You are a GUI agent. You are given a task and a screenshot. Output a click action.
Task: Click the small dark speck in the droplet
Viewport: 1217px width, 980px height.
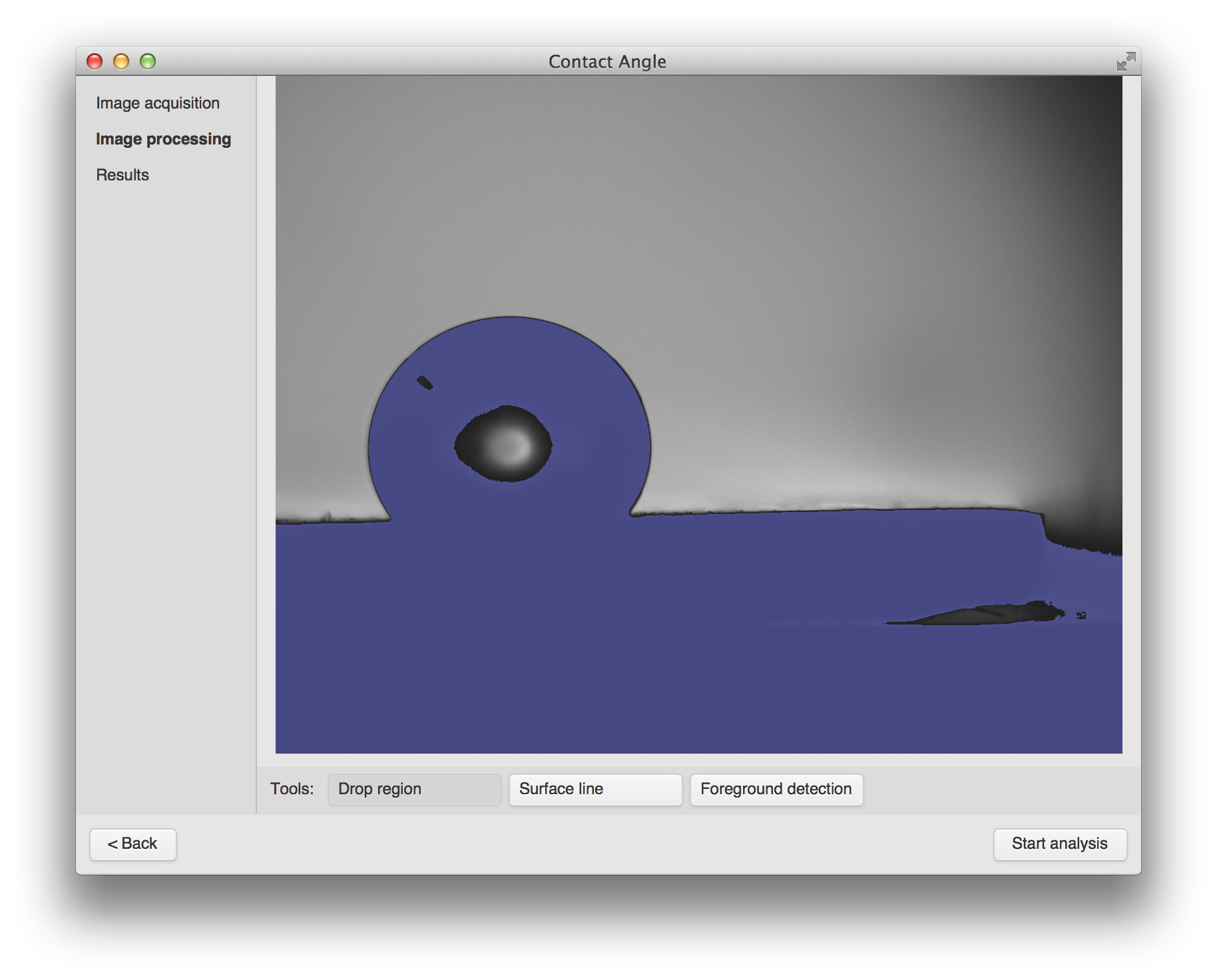425,383
